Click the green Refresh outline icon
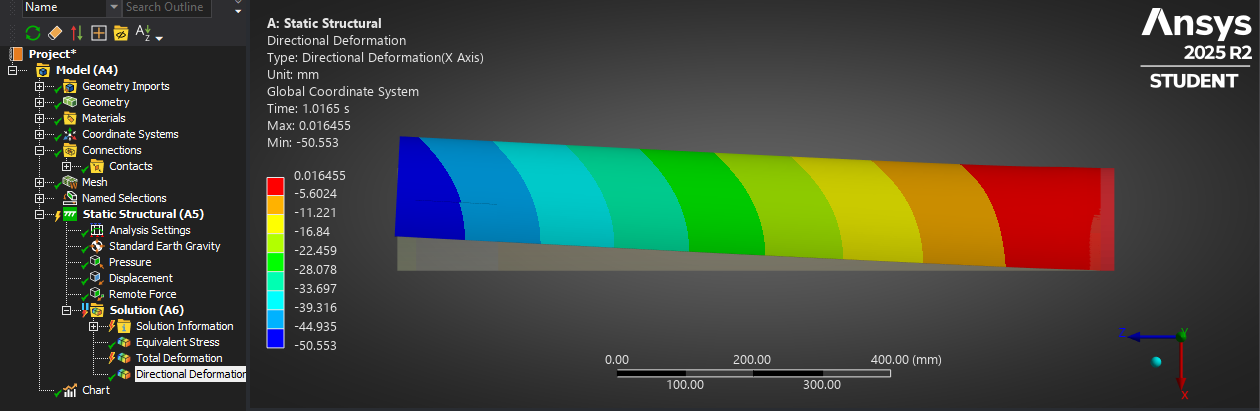The height and width of the screenshot is (411, 1260). coord(33,33)
